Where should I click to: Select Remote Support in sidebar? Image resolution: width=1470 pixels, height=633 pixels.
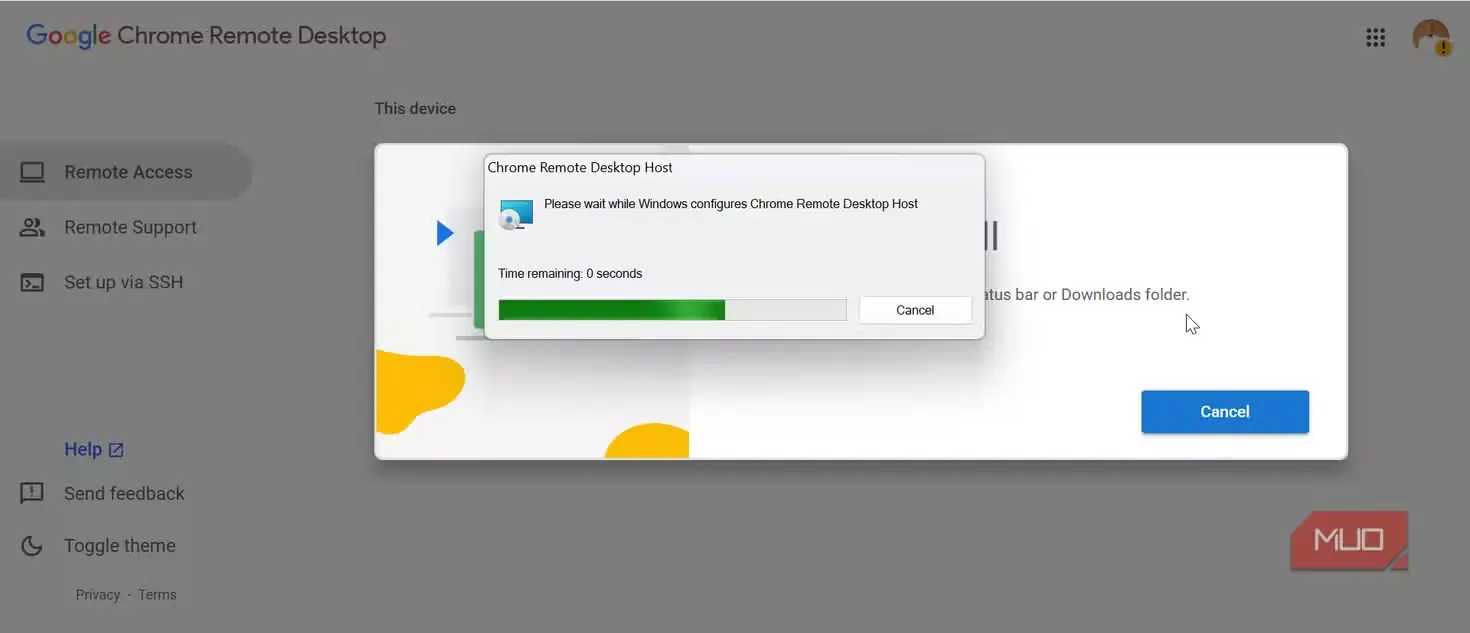coord(130,227)
